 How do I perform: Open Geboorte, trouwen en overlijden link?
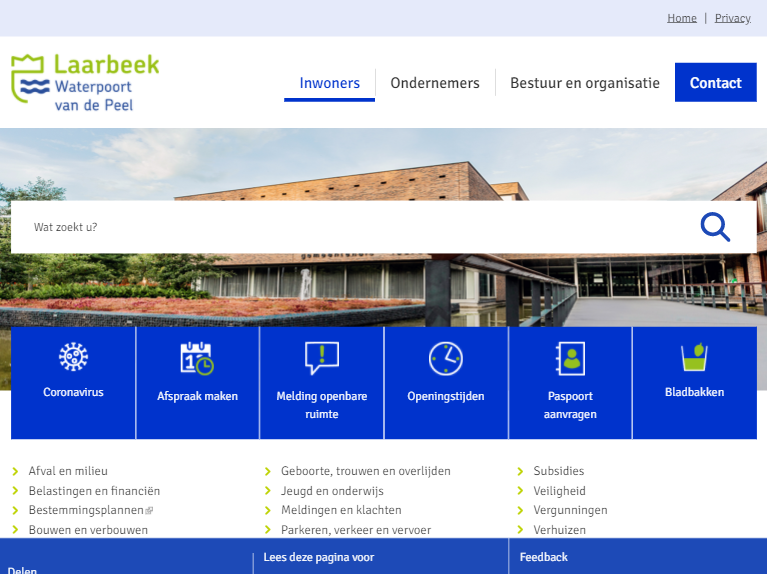(365, 471)
